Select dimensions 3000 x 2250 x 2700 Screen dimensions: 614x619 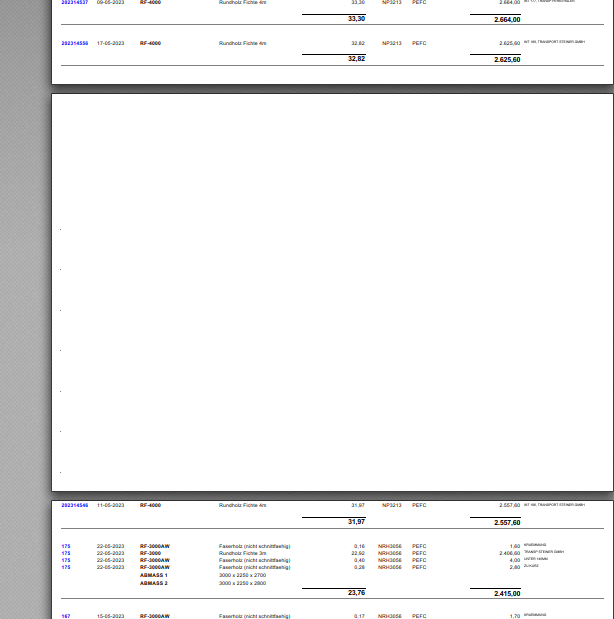(x=242, y=576)
